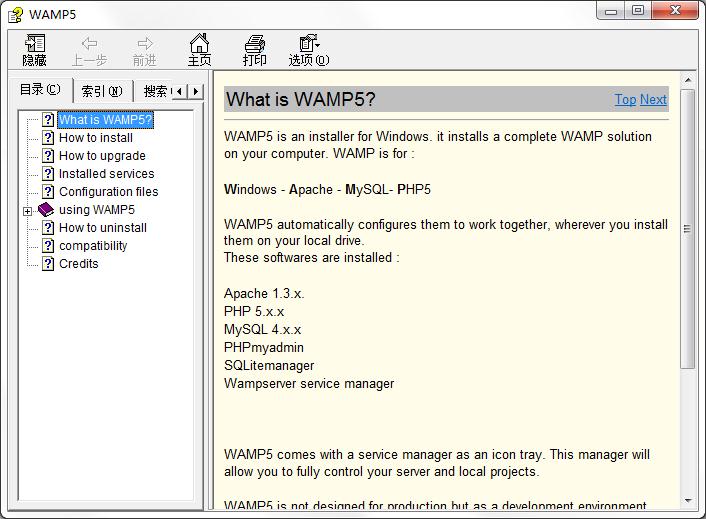Follow the Next link in the header
Screen dimensions: 706x519
click(653, 99)
